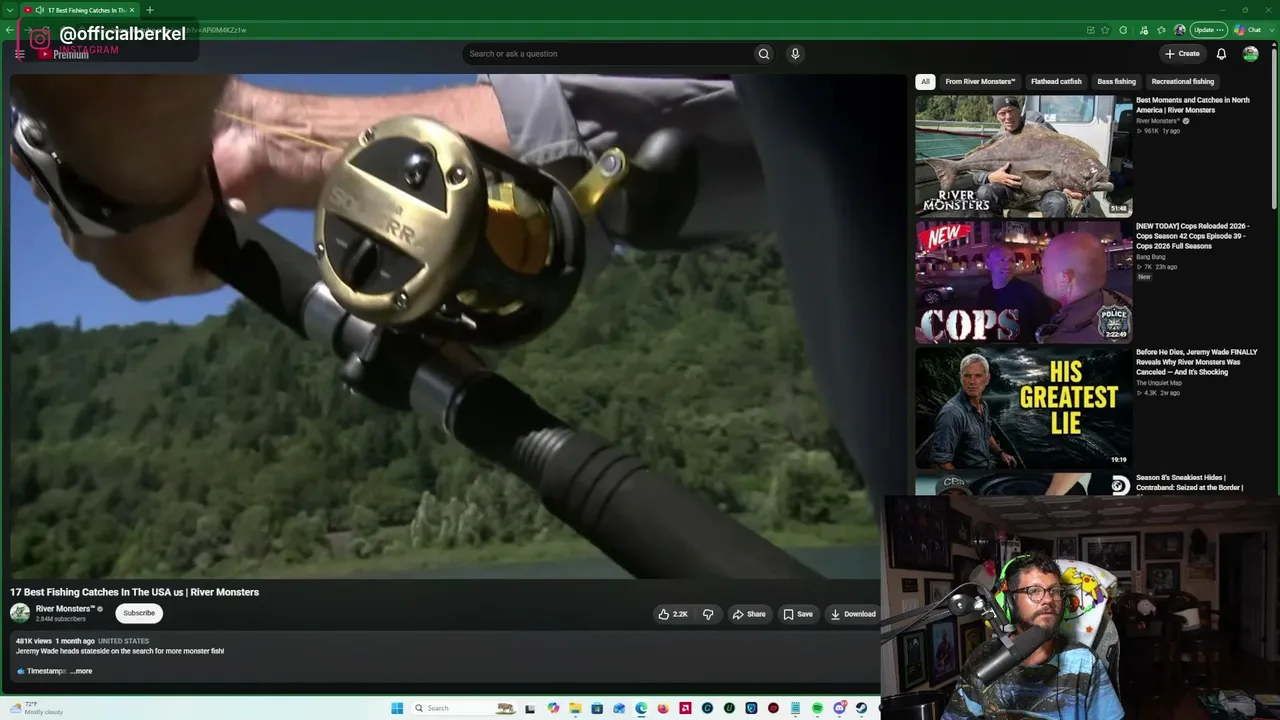Screen dimensions: 1280x720
Task: Open Steam from the taskbar
Action: (x=861, y=708)
